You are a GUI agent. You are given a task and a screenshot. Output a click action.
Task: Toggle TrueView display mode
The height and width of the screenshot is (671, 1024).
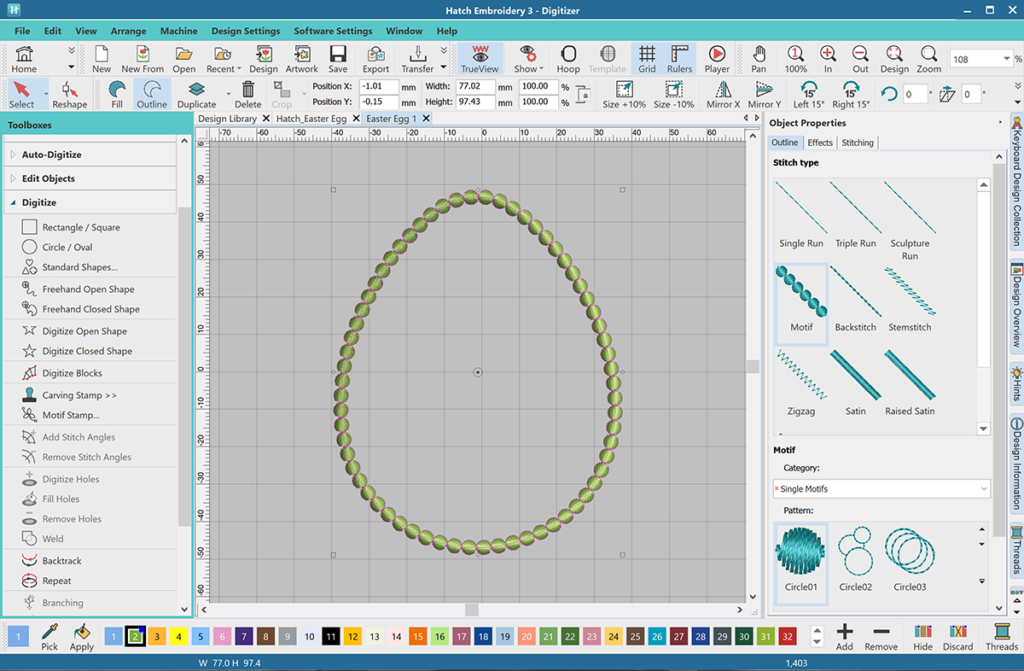tap(481, 58)
